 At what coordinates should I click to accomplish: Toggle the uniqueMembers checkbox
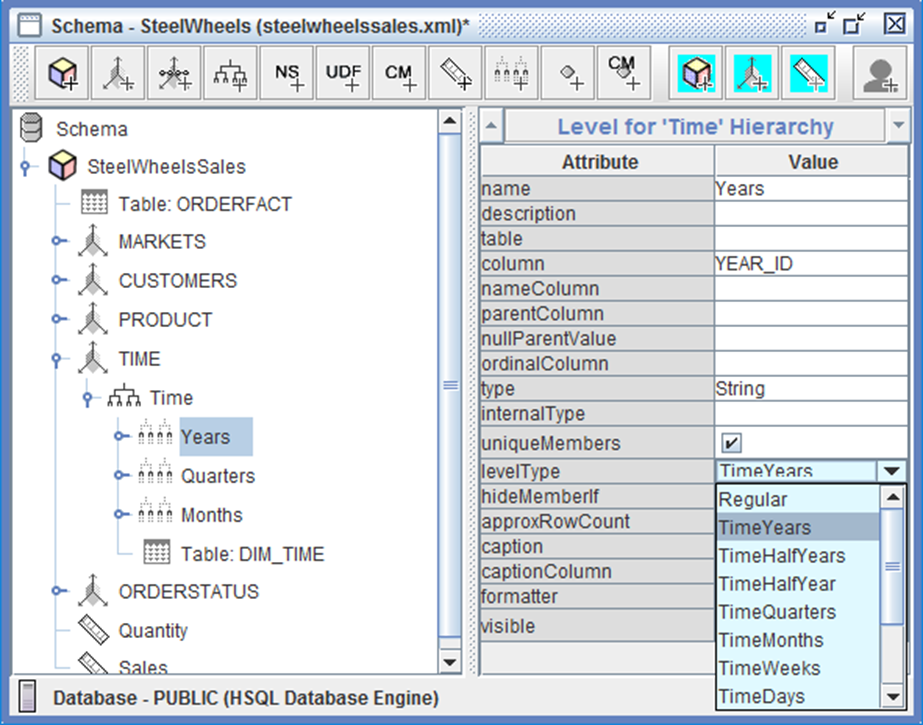732,443
